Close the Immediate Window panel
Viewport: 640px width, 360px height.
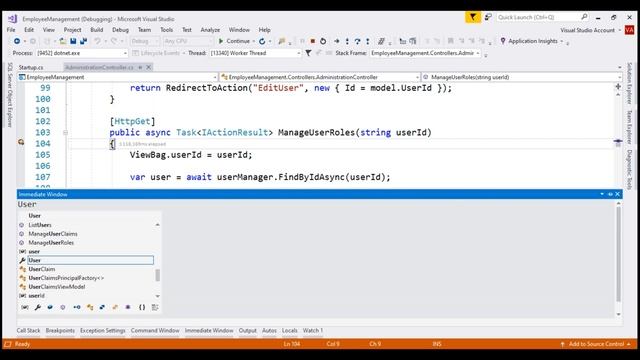point(618,194)
